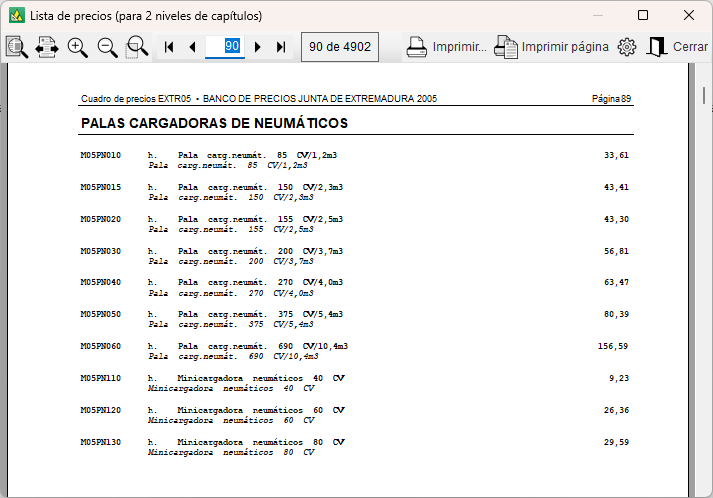
Task: Click the '90 de 4902' page indicator
Action: (340, 47)
